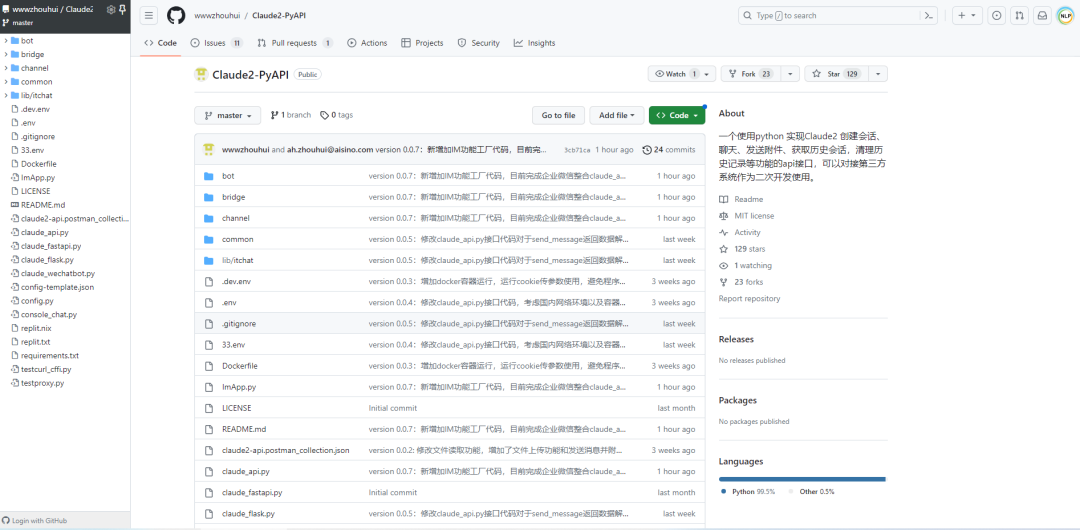1080x530 pixels.
Task: Expand the master branch dropdown
Action: [x=228, y=115]
